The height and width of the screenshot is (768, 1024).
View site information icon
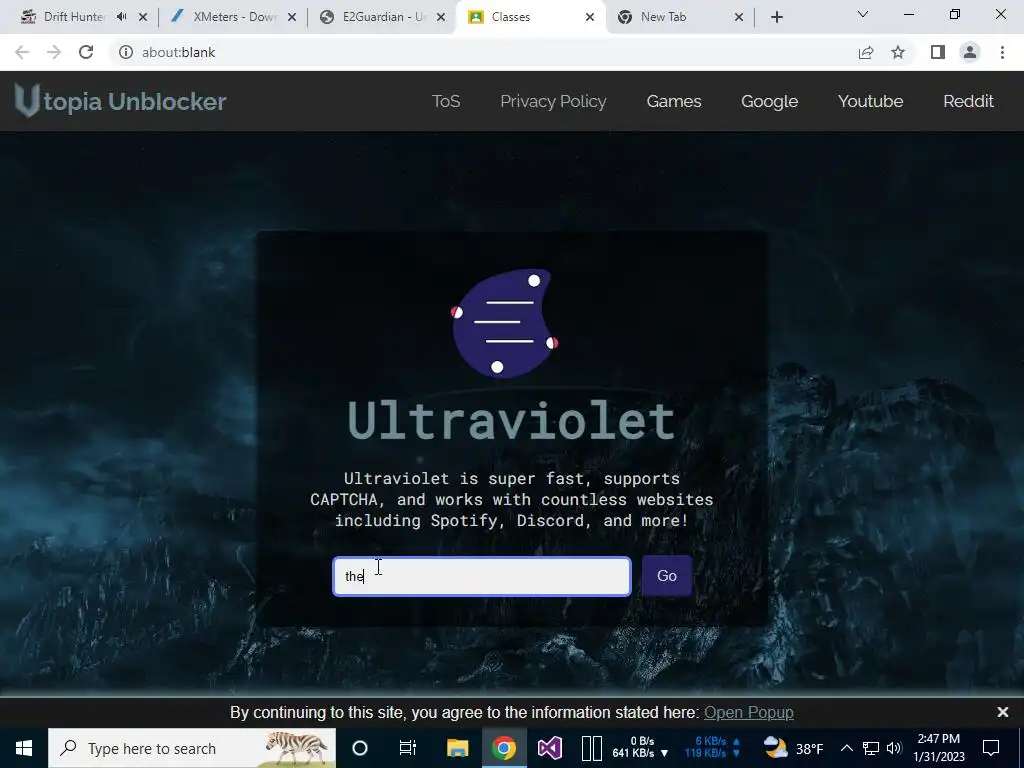pyautogui.click(x=125, y=52)
